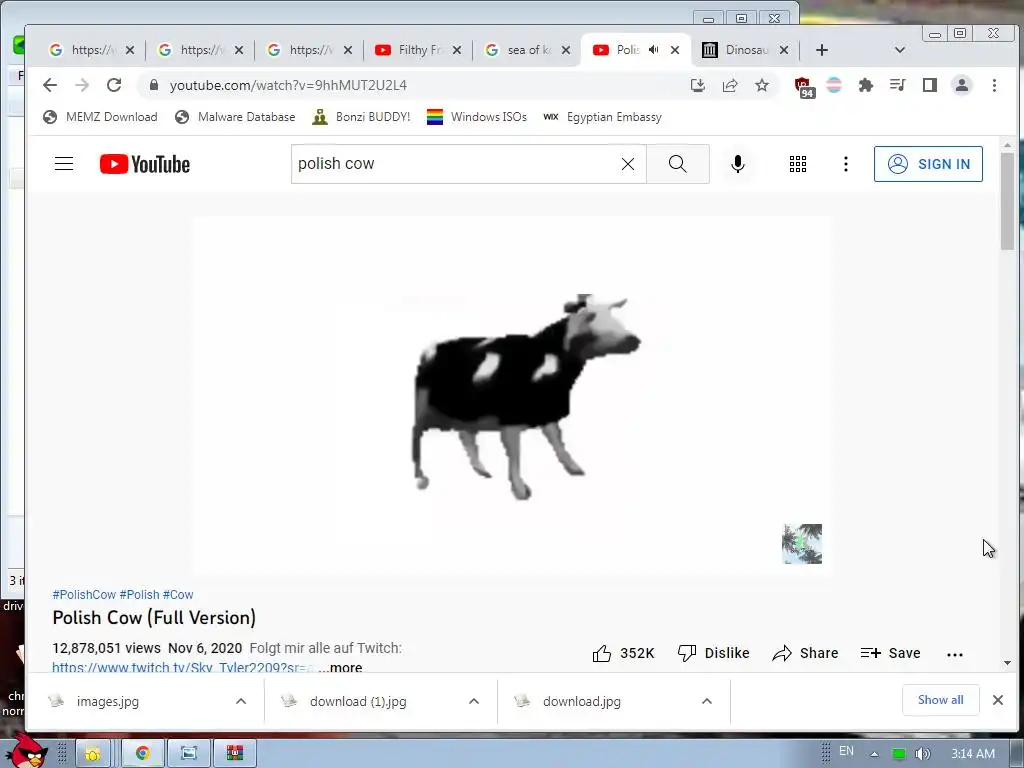Bookmark this page with the star icon

point(761,85)
